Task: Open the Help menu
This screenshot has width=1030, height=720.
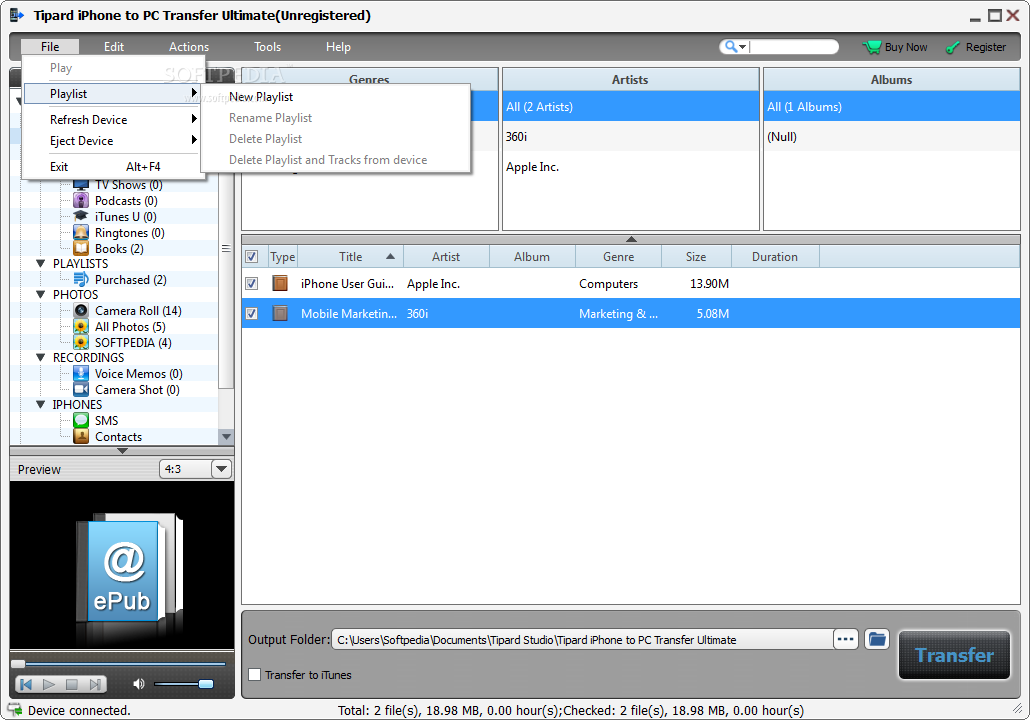Action: 338,47
